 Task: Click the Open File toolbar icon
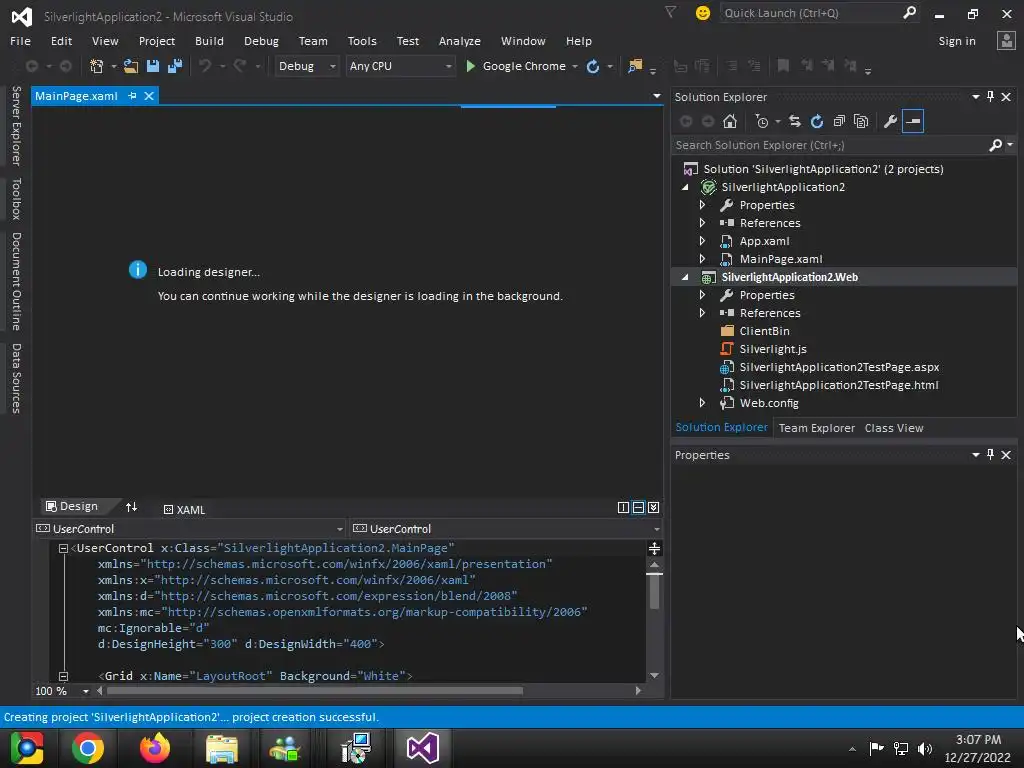(131, 66)
